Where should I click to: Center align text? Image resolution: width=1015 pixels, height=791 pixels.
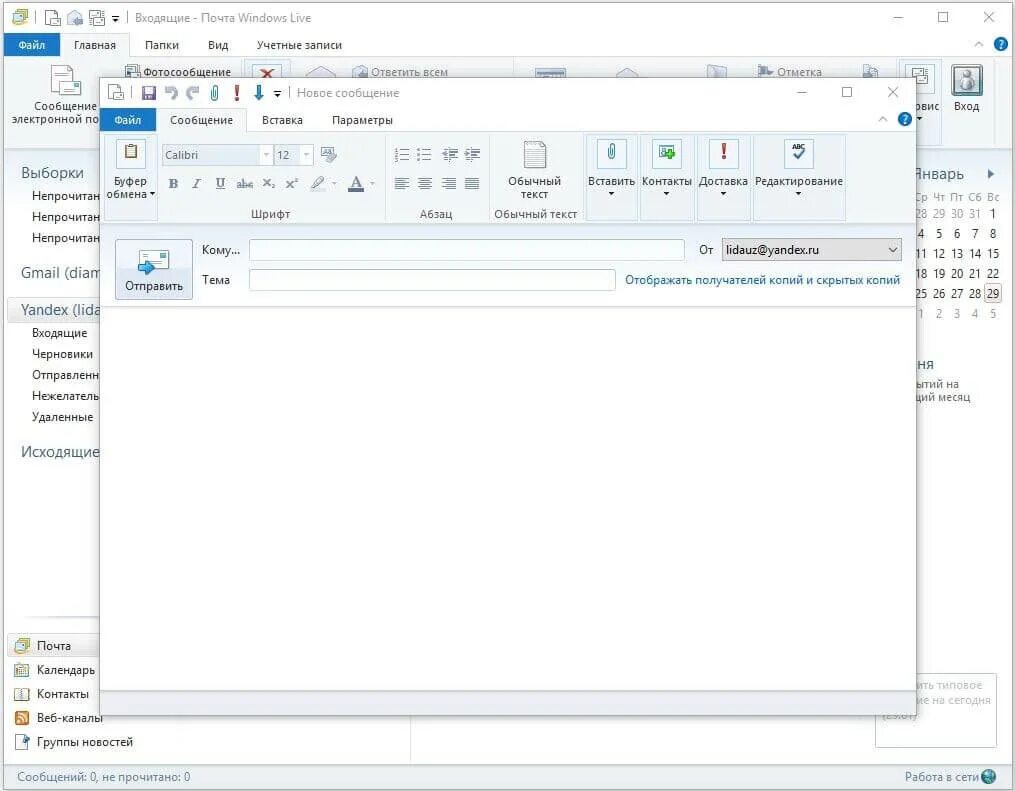point(425,184)
